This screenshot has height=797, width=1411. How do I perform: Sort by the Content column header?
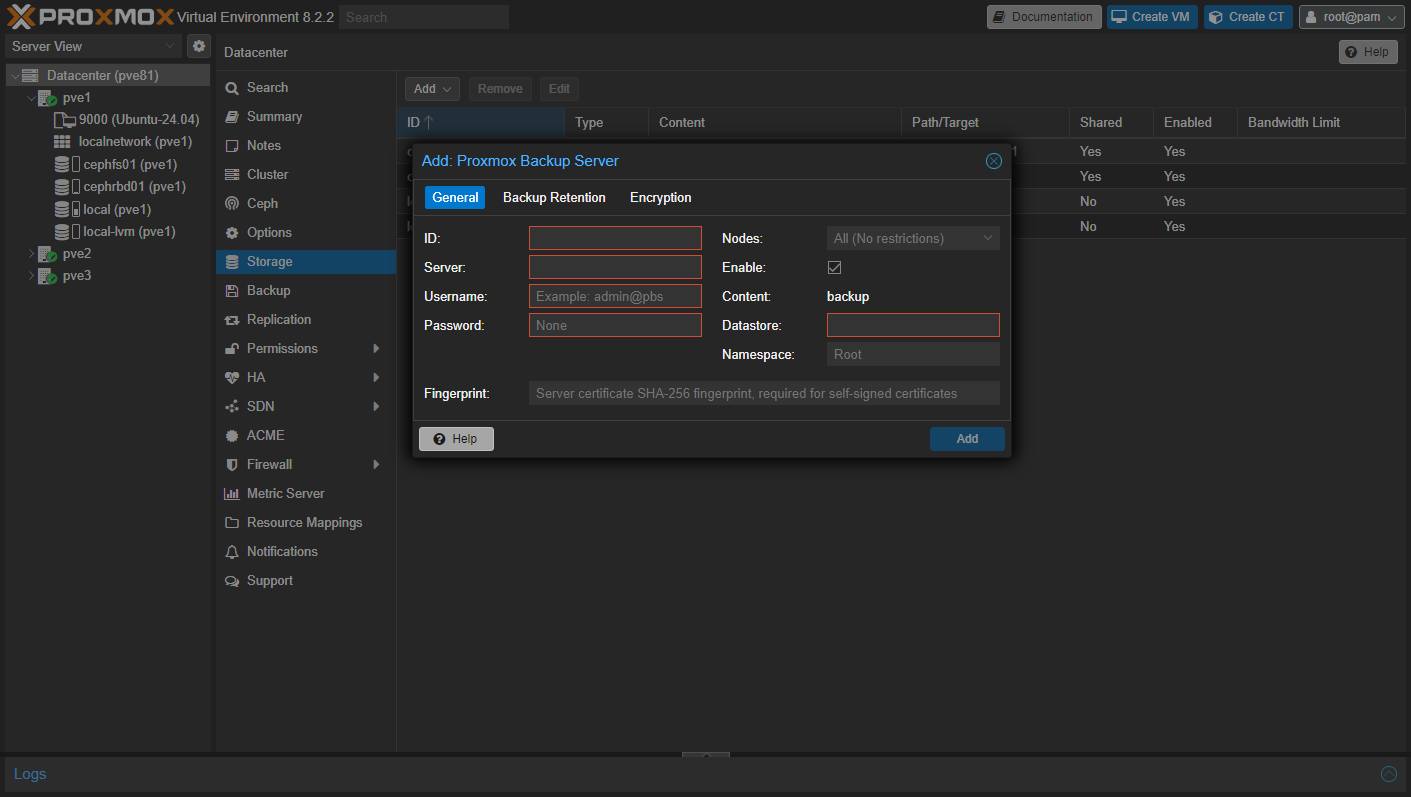774,123
